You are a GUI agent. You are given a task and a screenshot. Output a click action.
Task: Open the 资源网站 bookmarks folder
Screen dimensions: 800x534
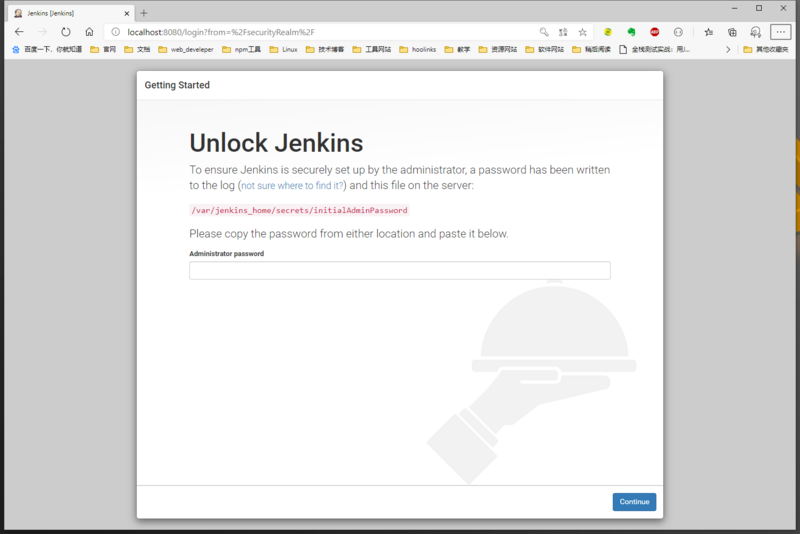[x=498, y=49]
